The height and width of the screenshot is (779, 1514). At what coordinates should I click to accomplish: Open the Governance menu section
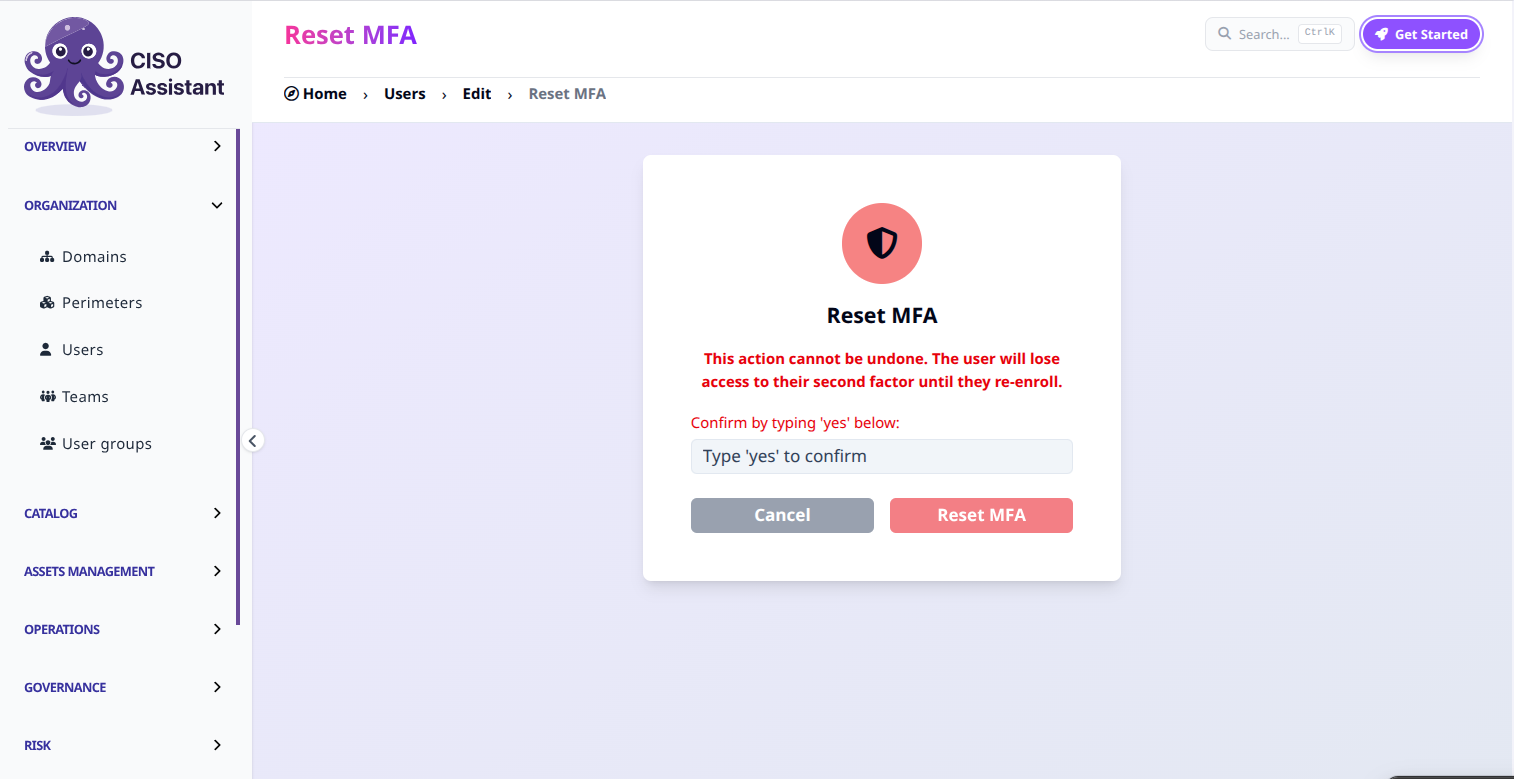(124, 687)
